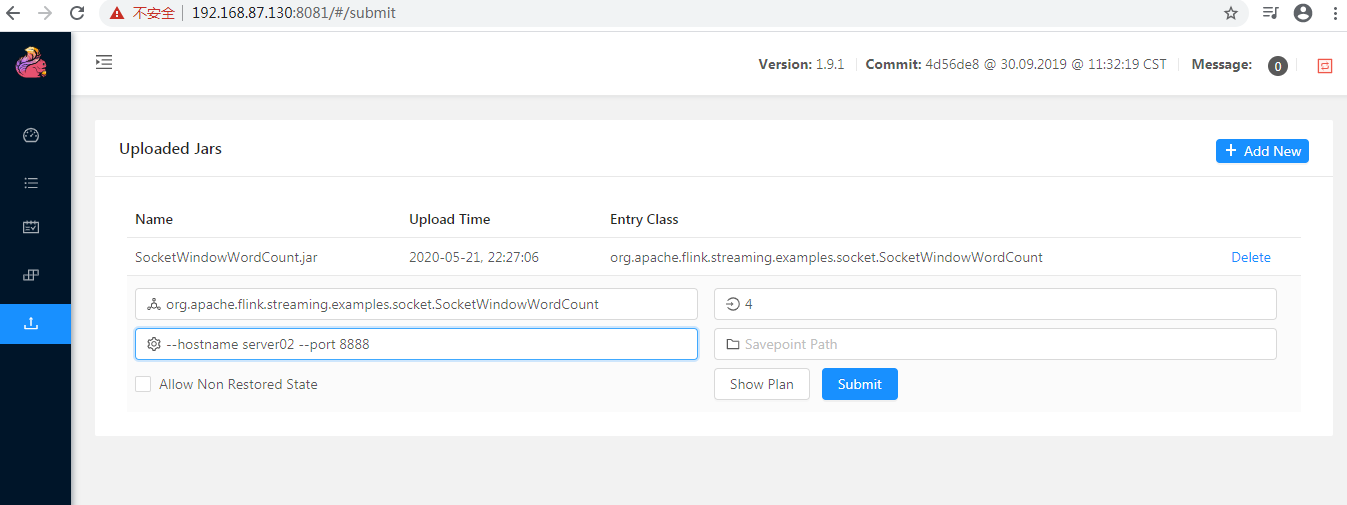Screen dimensions: 1347x505
Task: Edit the program arguments field
Action: [416, 344]
